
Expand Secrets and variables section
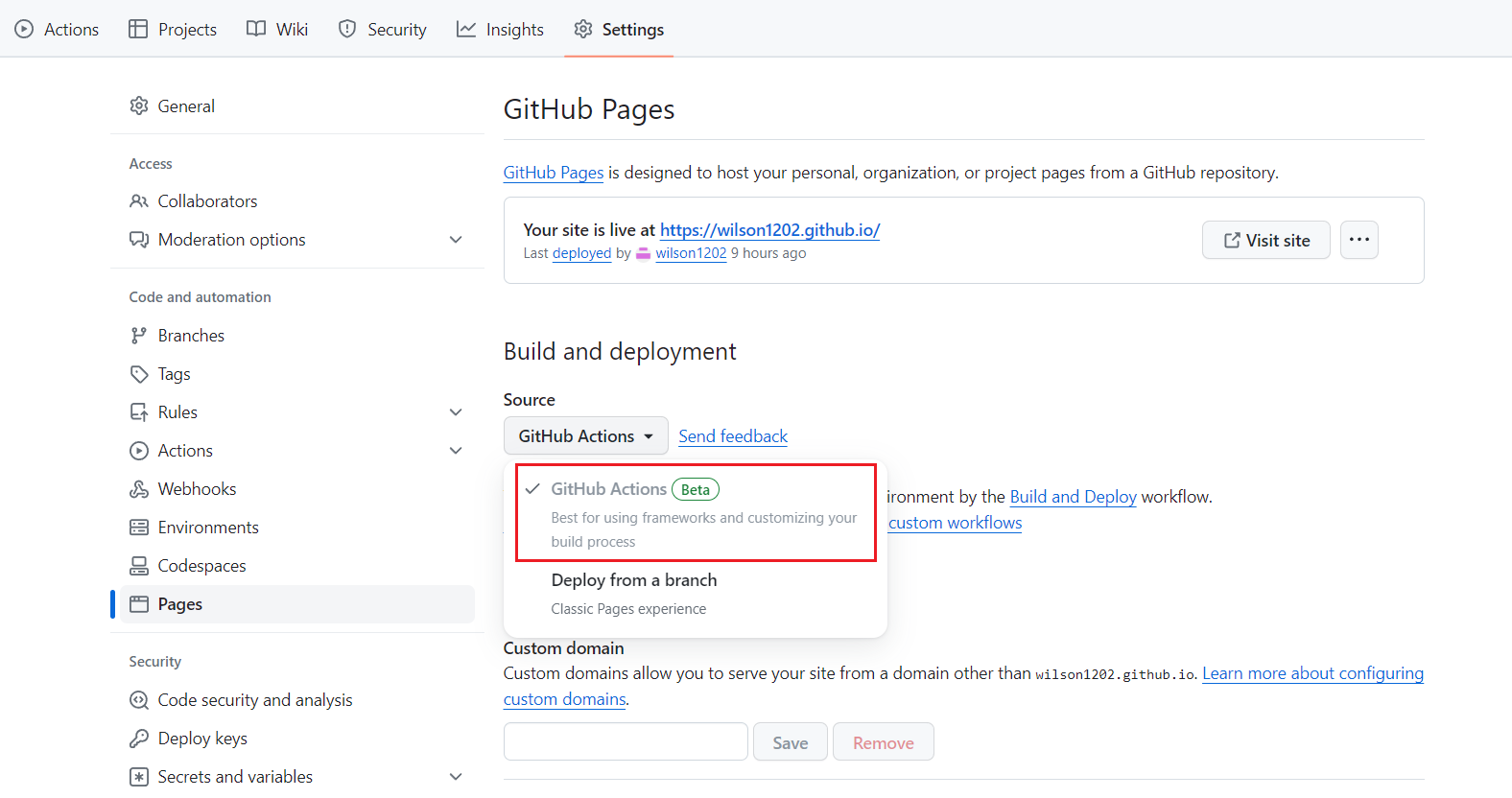click(456, 777)
